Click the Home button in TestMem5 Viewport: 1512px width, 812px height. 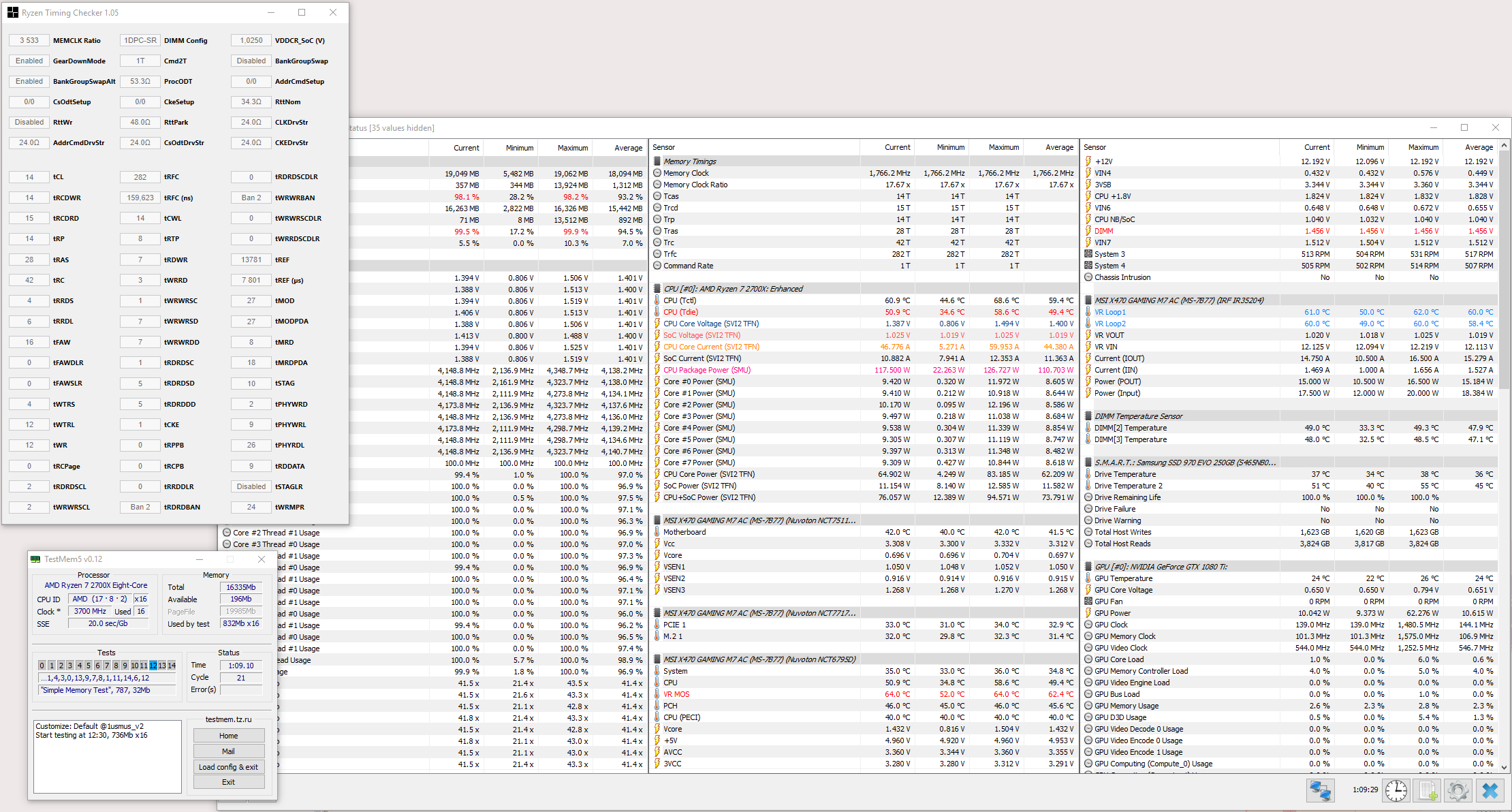(228, 736)
